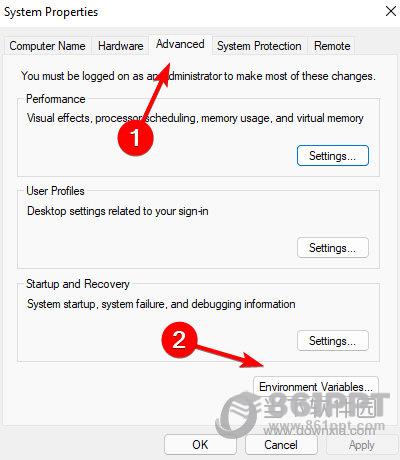Confirm with the OK button

[x=200, y=445]
